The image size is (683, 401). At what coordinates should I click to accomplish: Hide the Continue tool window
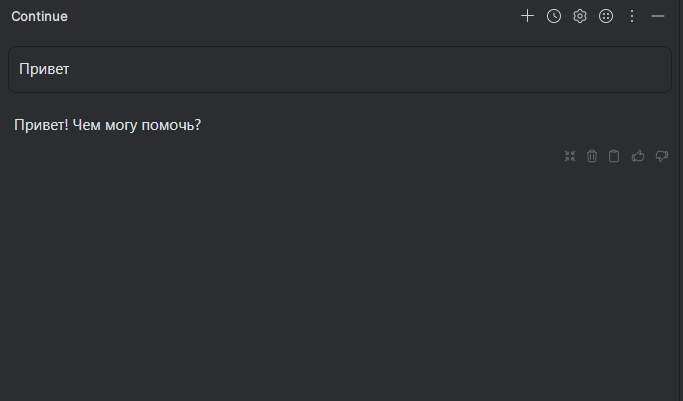(658, 16)
